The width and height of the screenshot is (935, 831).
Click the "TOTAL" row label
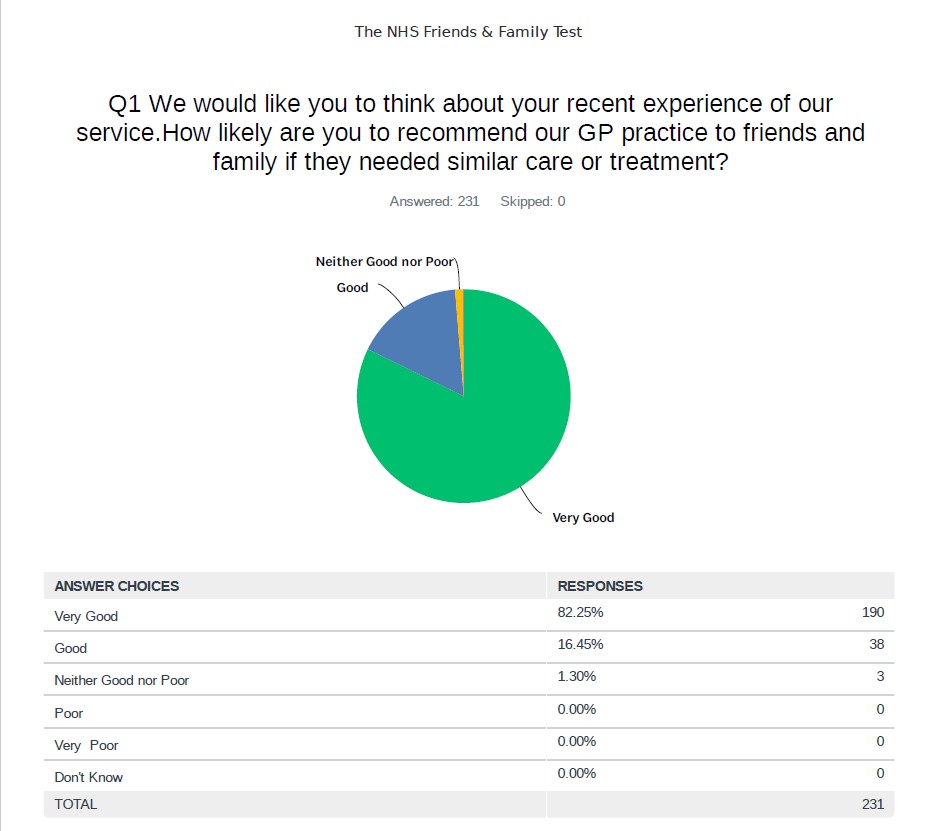[x=76, y=804]
